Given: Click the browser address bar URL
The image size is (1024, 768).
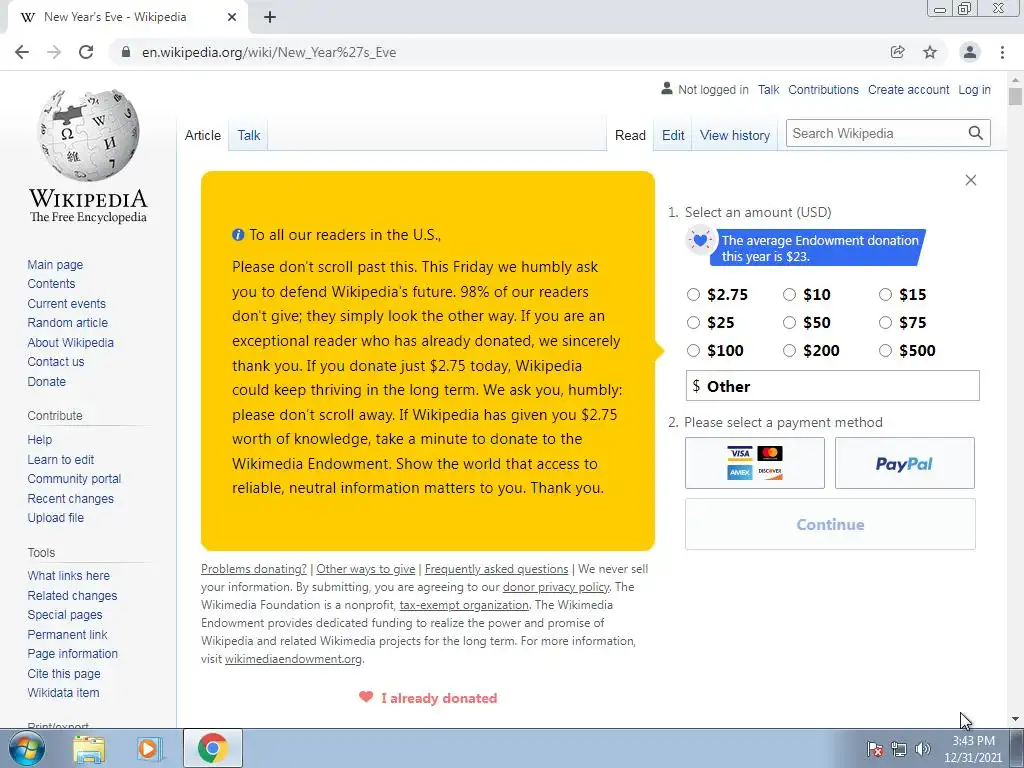Looking at the screenshot, I should 269,52.
